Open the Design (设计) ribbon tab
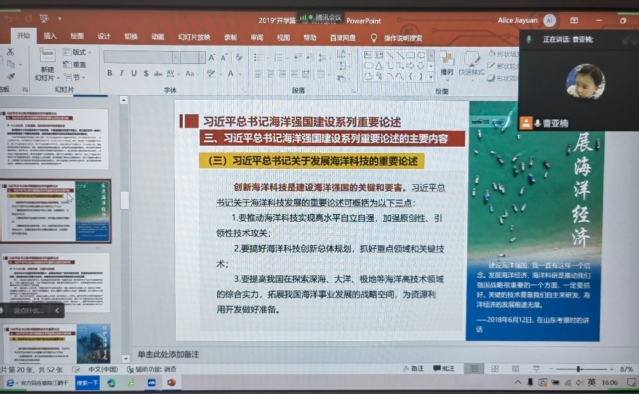 pyautogui.click(x=104, y=36)
